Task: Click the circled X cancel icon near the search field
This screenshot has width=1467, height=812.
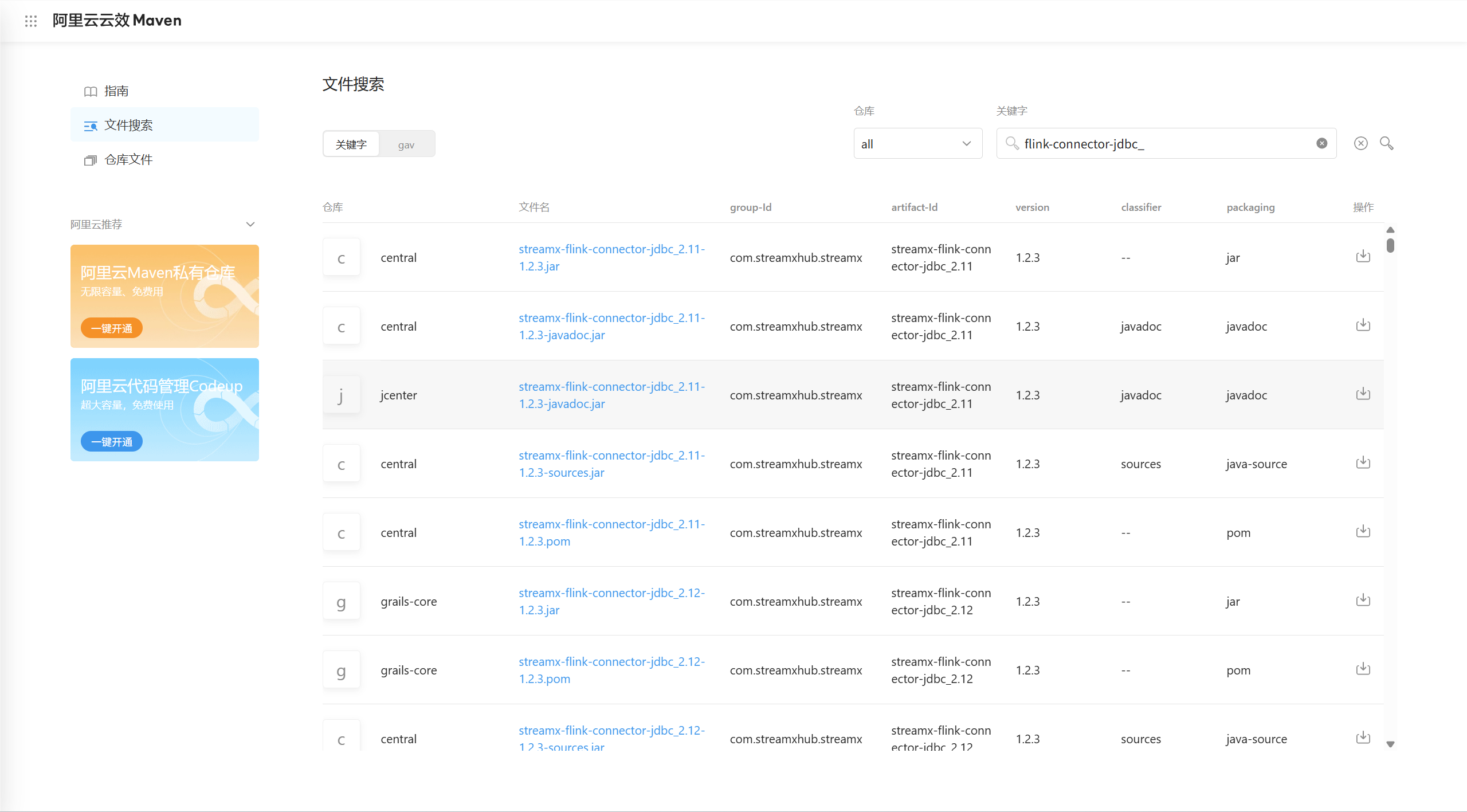Action: coord(1361,143)
